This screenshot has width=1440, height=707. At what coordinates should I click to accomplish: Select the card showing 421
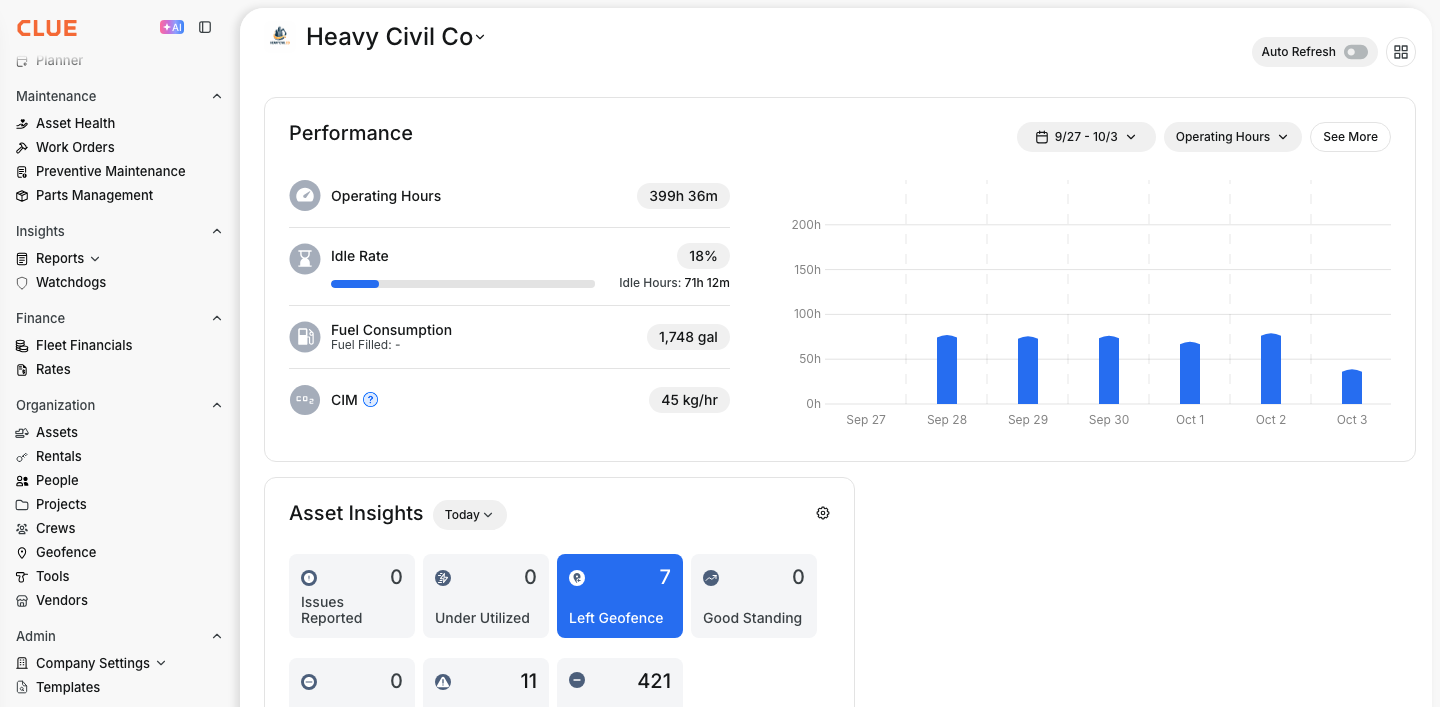620,683
